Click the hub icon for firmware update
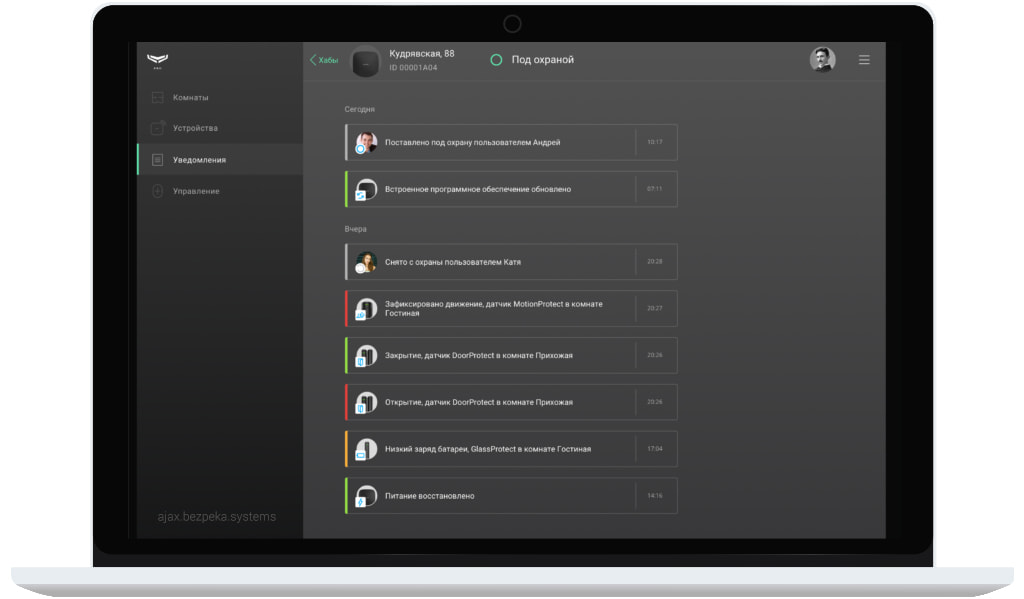This screenshot has width=1024, height=599. [x=366, y=189]
